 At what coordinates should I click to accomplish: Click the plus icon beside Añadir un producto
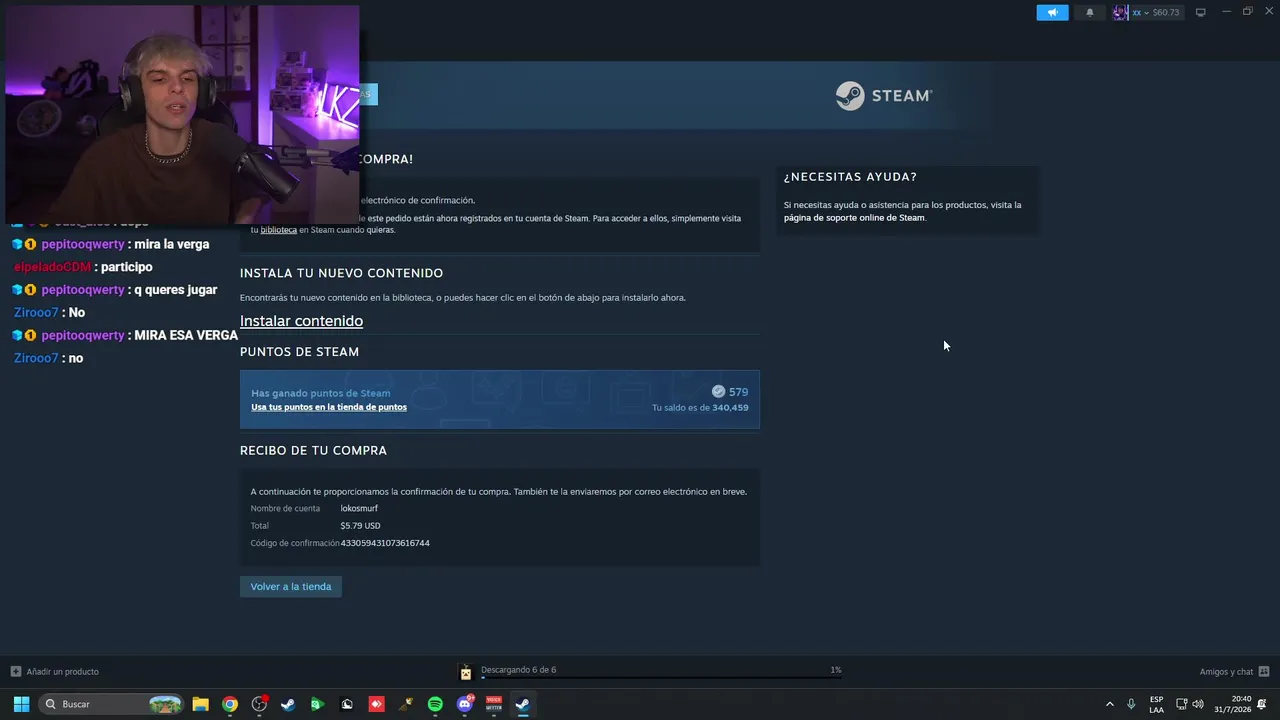click(x=16, y=672)
